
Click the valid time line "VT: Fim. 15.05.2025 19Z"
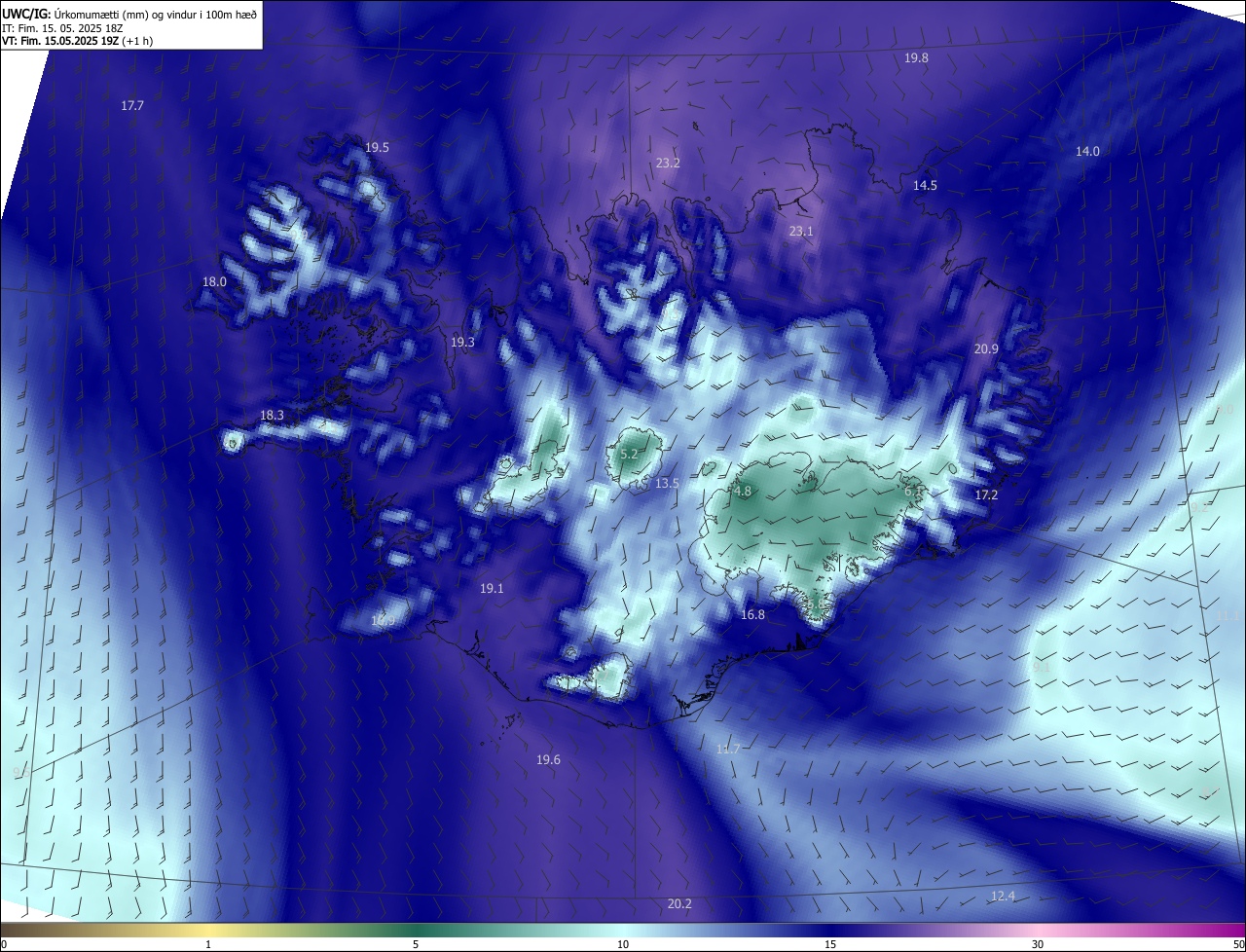[x=60, y=41]
